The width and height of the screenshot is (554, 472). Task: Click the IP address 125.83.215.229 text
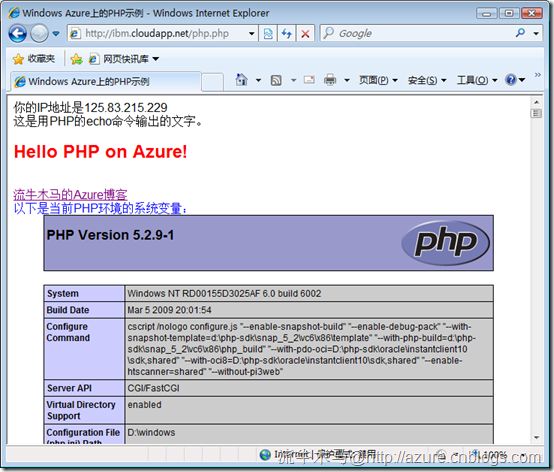click(126, 107)
